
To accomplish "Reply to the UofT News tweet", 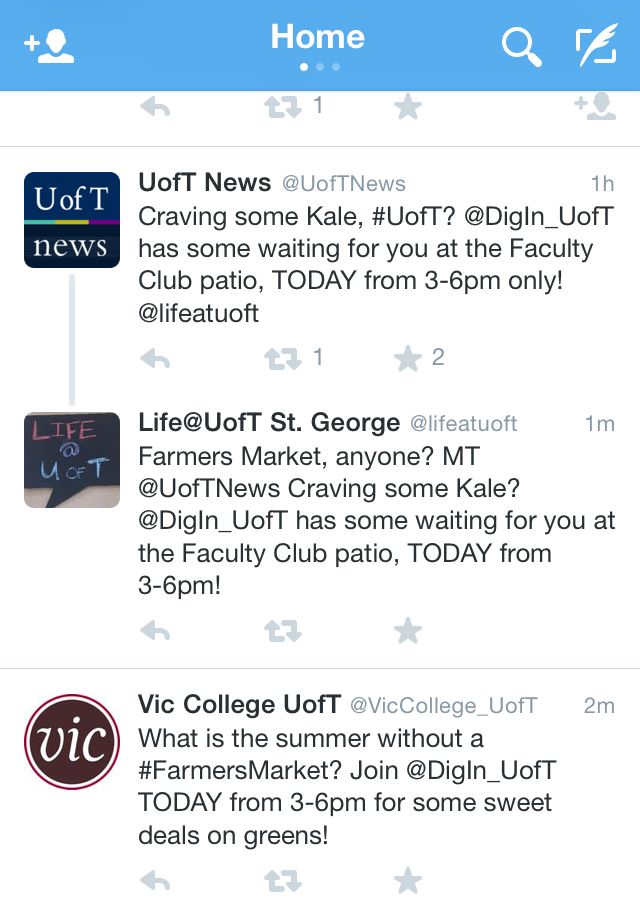I will pos(155,358).
